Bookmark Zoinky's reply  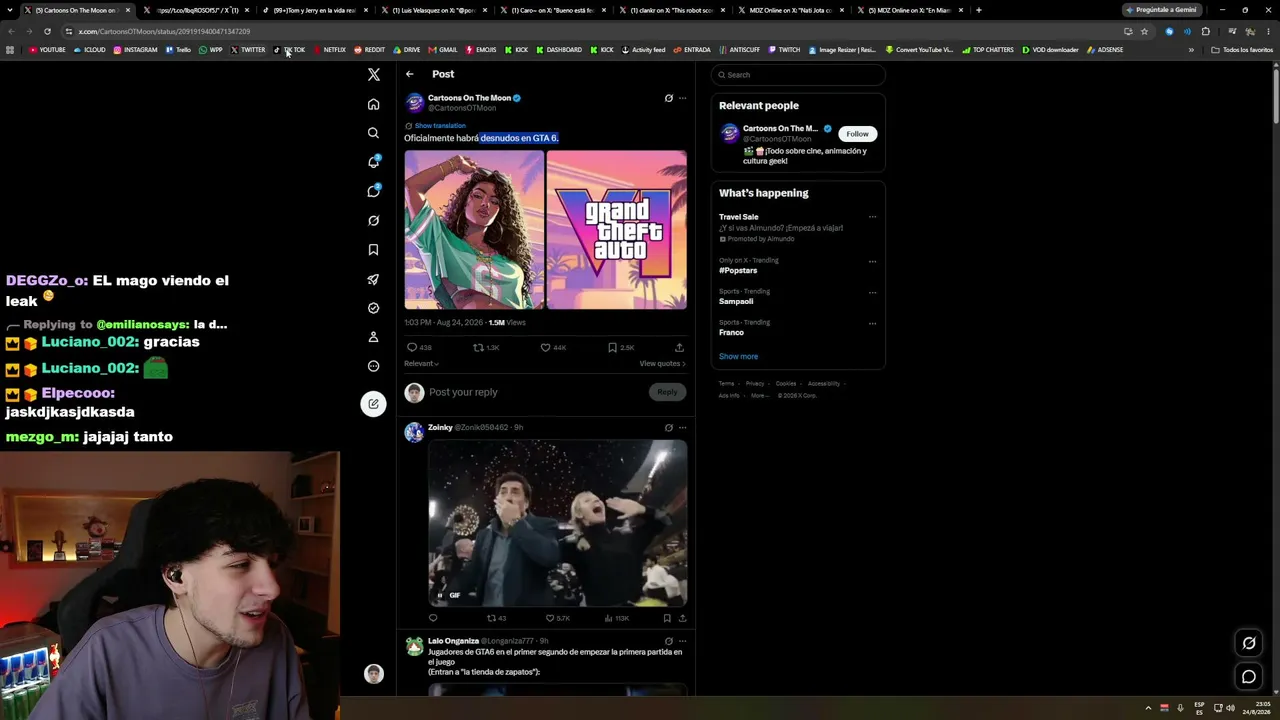coord(667,618)
